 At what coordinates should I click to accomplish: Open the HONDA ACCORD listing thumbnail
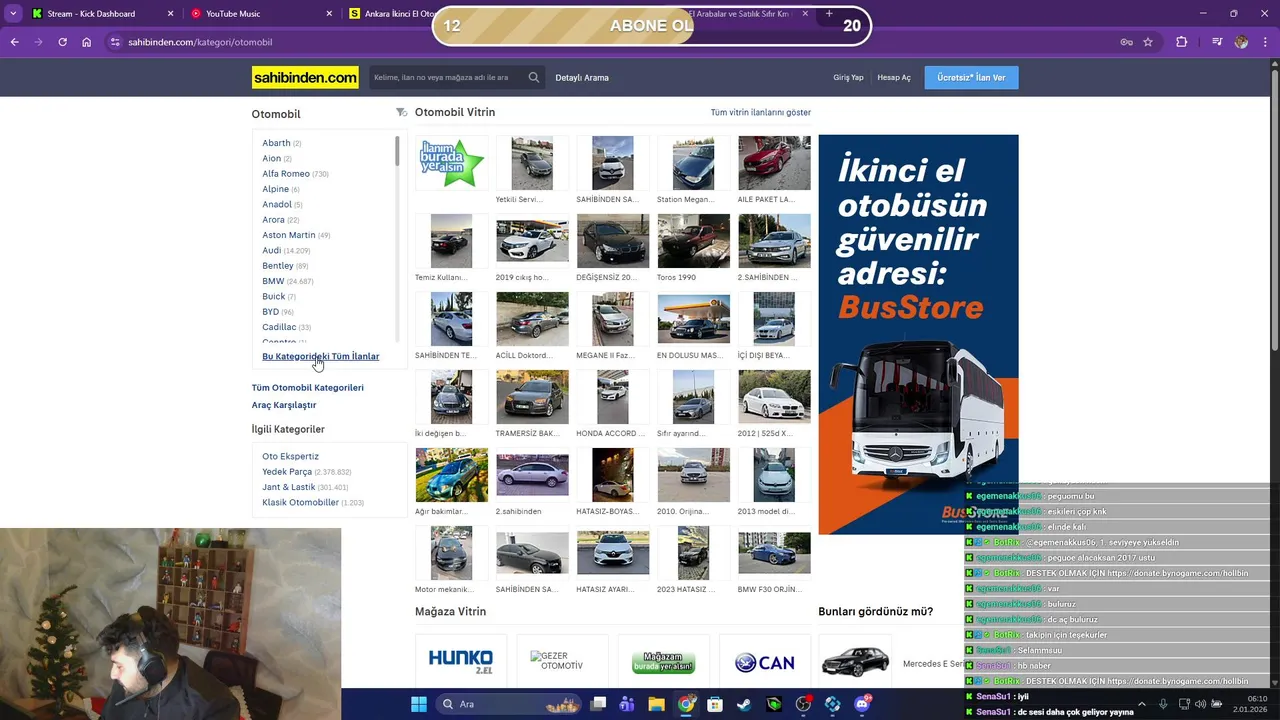click(613, 397)
